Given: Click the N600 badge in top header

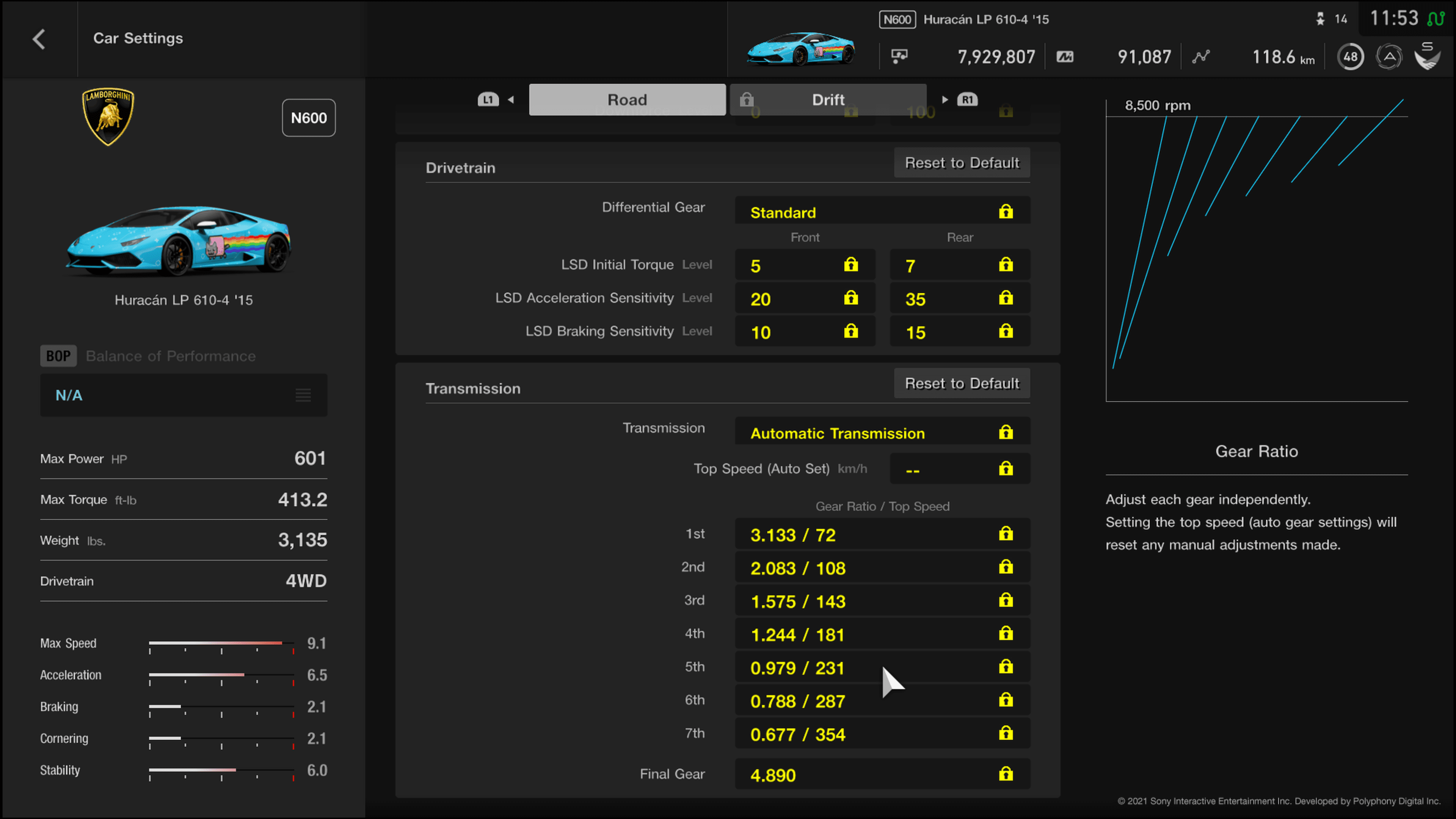Looking at the screenshot, I should point(897,20).
